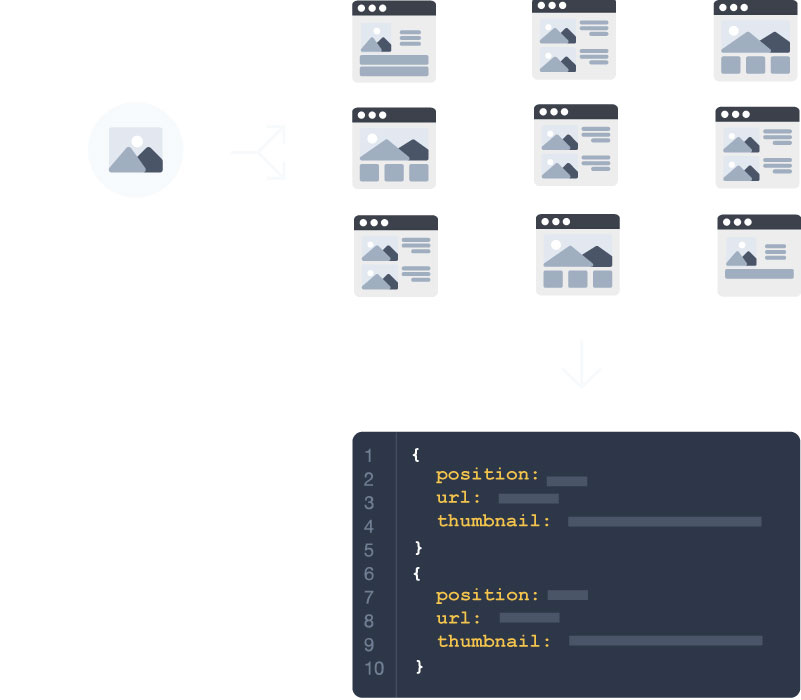The width and height of the screenshot is (801, 700).
Task: Click the bottom-center browser's banner image
Action: pyautogui.click(x=576, y=250)
